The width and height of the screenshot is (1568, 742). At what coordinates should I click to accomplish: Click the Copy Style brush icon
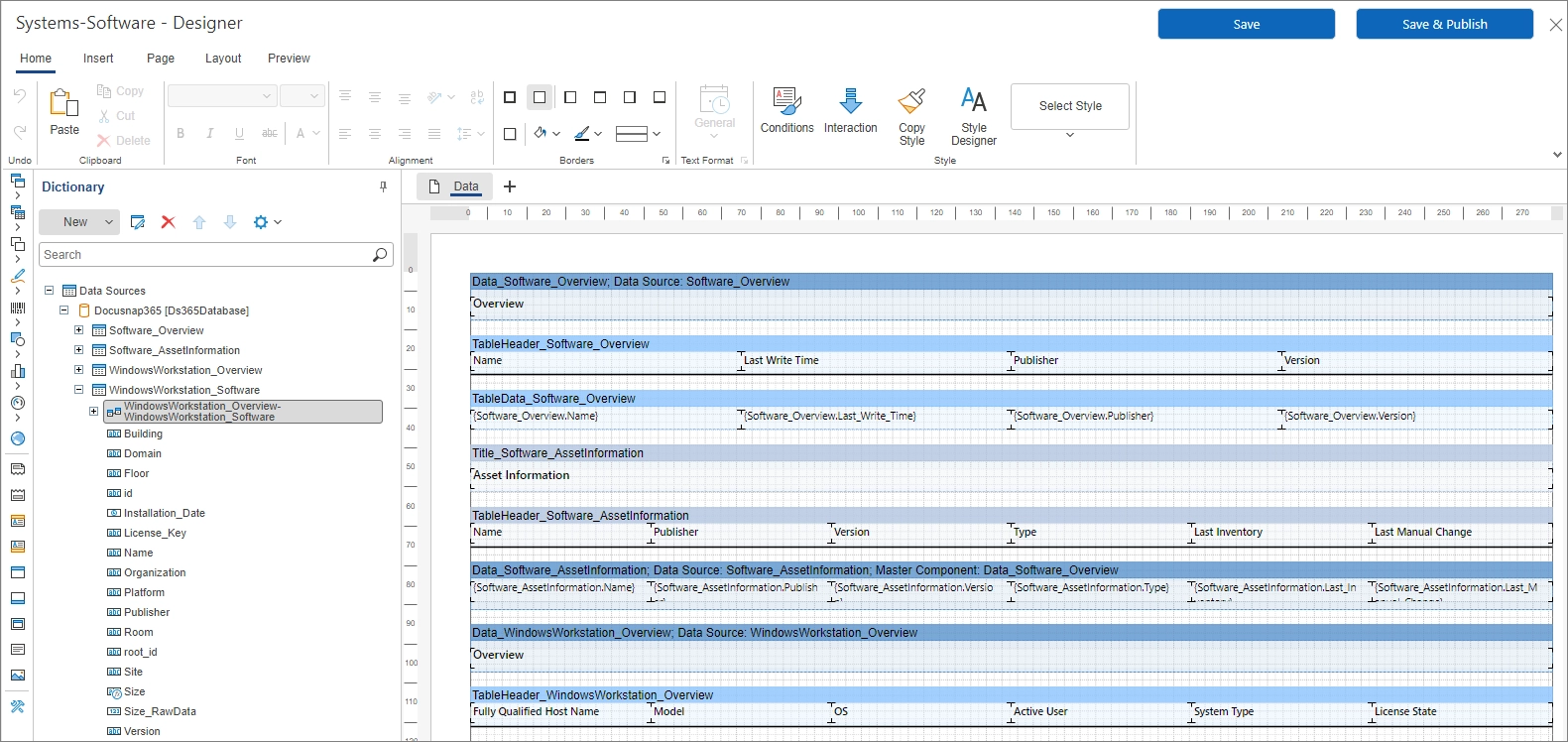911,101
